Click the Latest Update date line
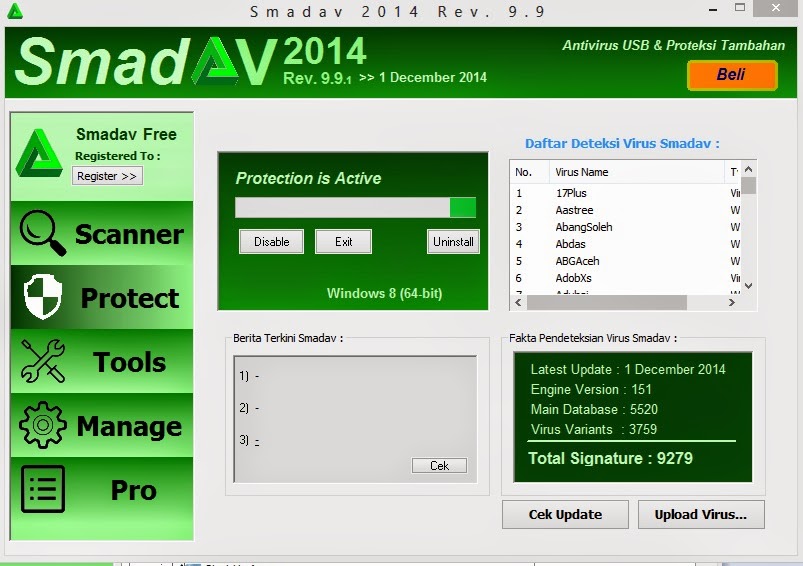 coord(628,369)
